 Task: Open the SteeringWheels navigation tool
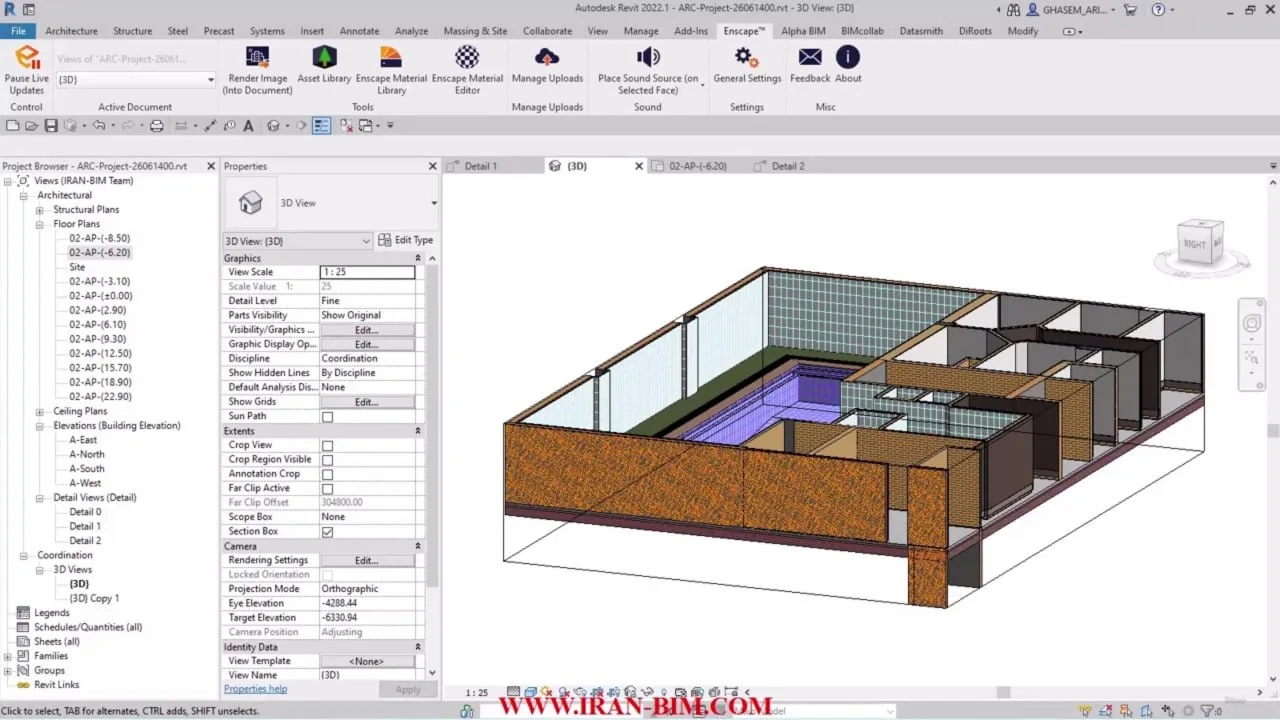click(x=1252, y=324)
